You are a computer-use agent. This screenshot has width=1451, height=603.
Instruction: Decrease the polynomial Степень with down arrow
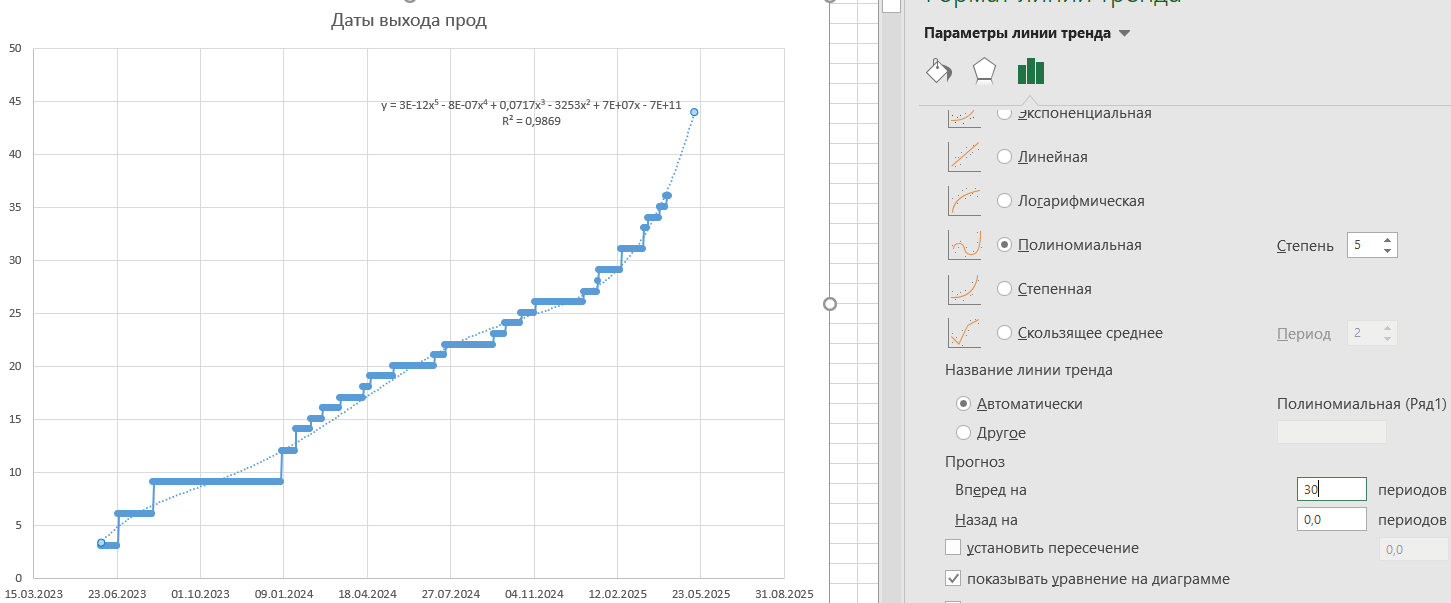point(1387,251)
